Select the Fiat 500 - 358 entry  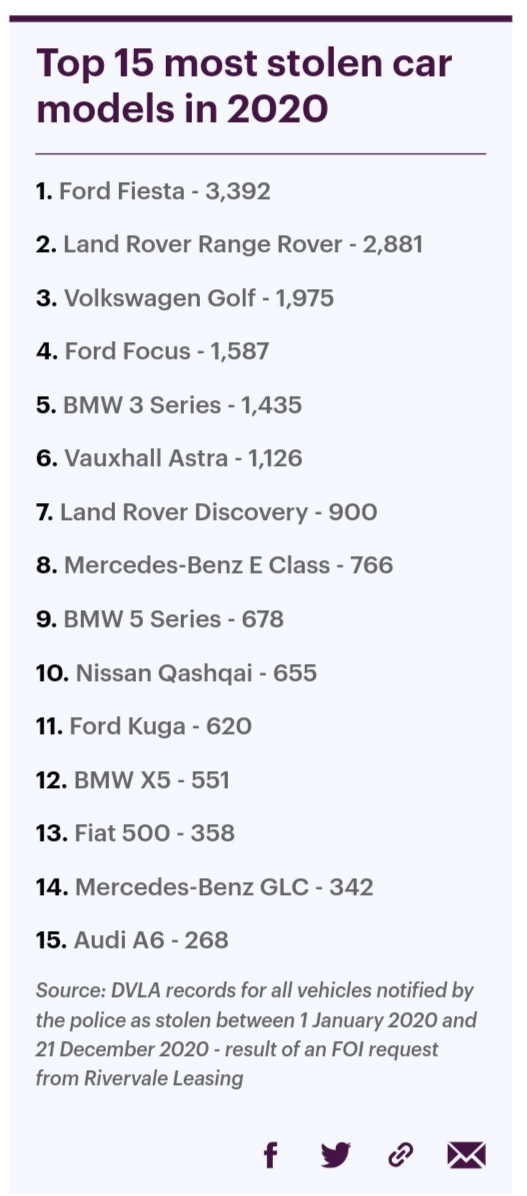click(135, 833)
